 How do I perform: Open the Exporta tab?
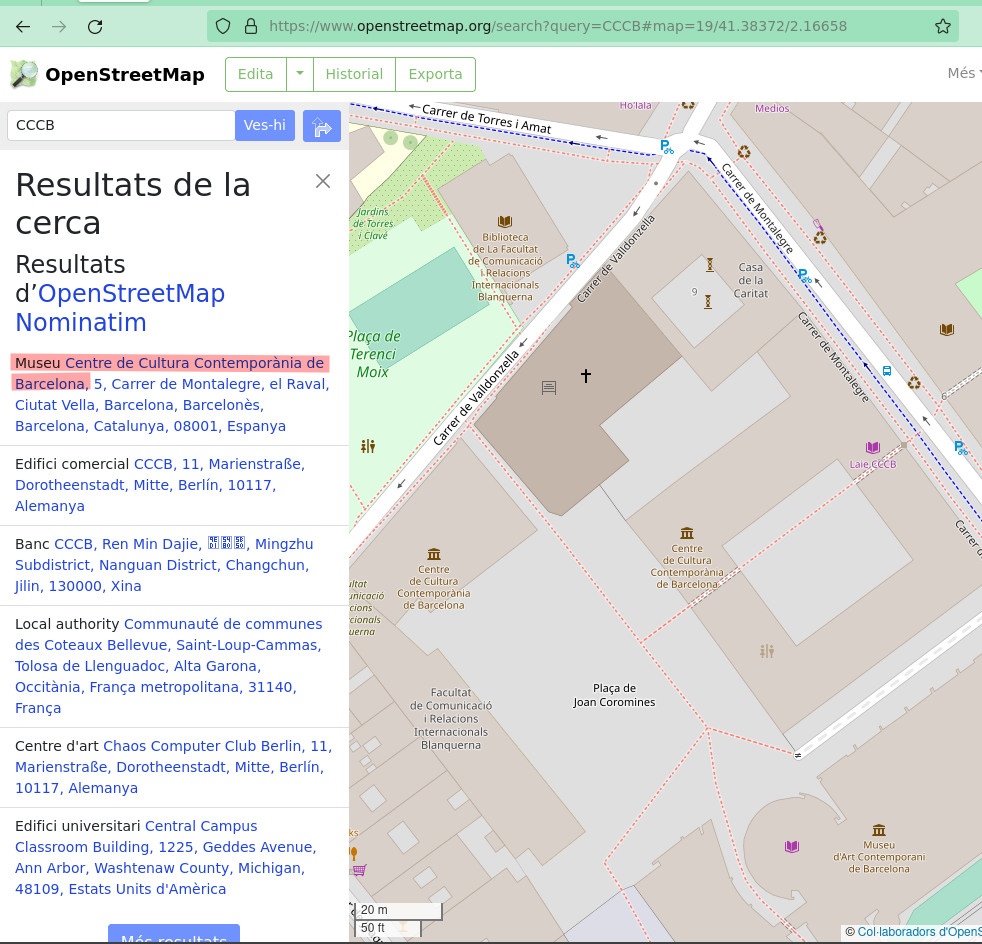pyautogui.click(x=435, y=74)
